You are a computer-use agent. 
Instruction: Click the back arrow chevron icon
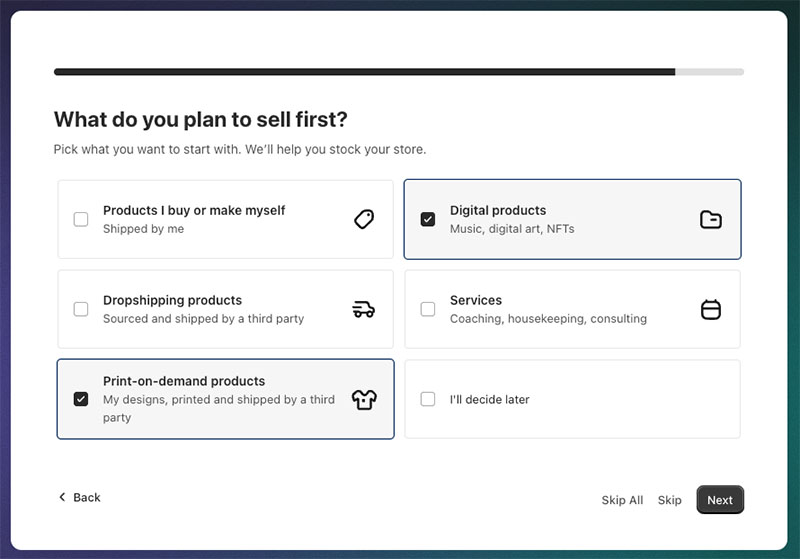[x=62, y=497]
